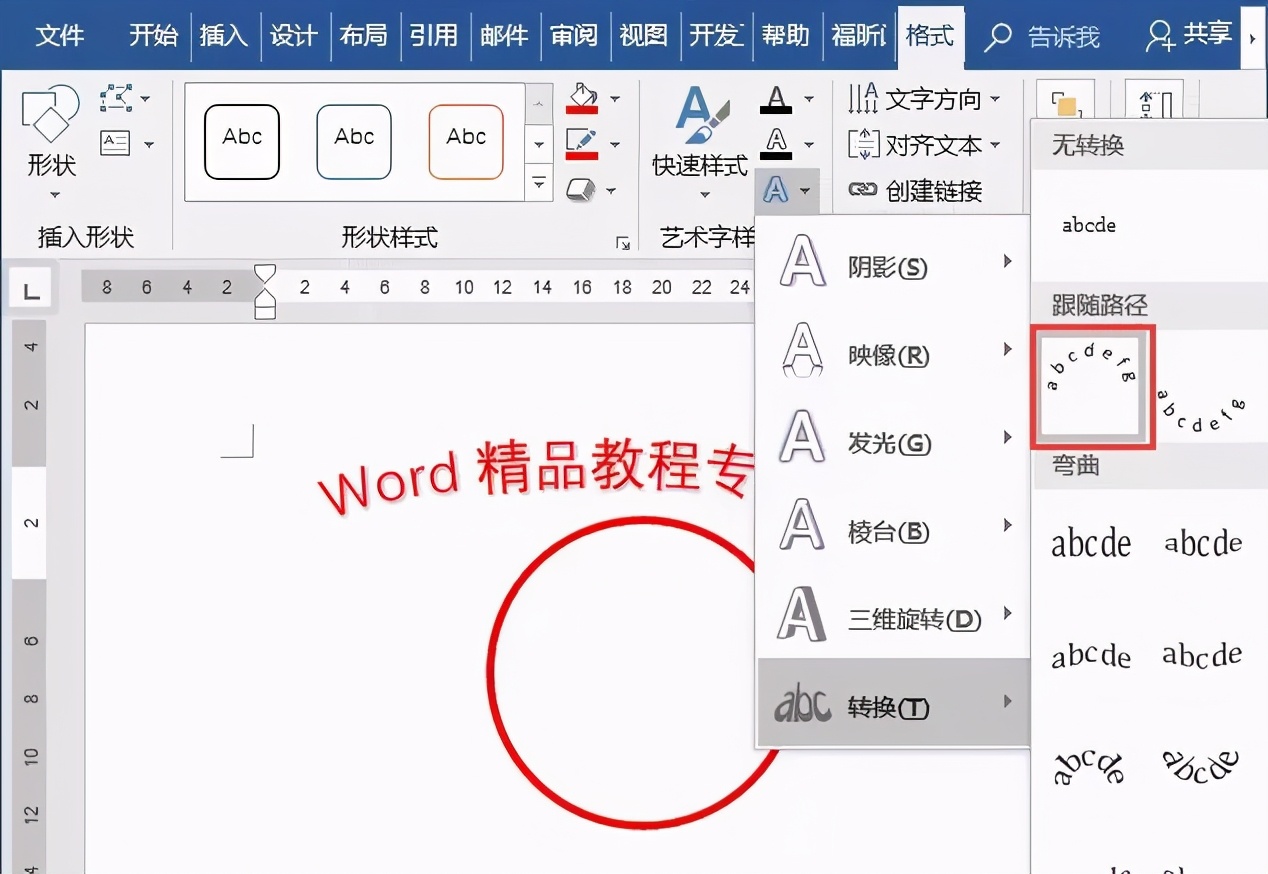Open the 快速样式 WordArt styles

700,143
